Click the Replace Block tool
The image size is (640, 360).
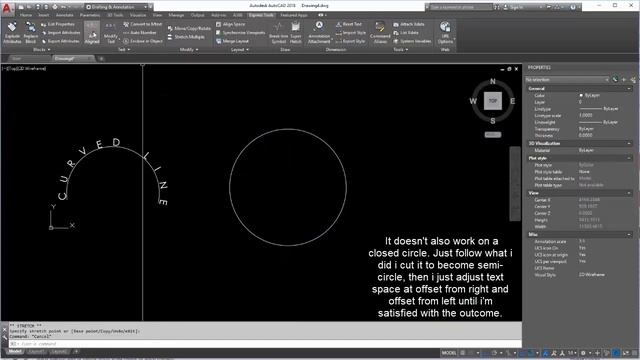pyautogui.click(x=30, y=33)
